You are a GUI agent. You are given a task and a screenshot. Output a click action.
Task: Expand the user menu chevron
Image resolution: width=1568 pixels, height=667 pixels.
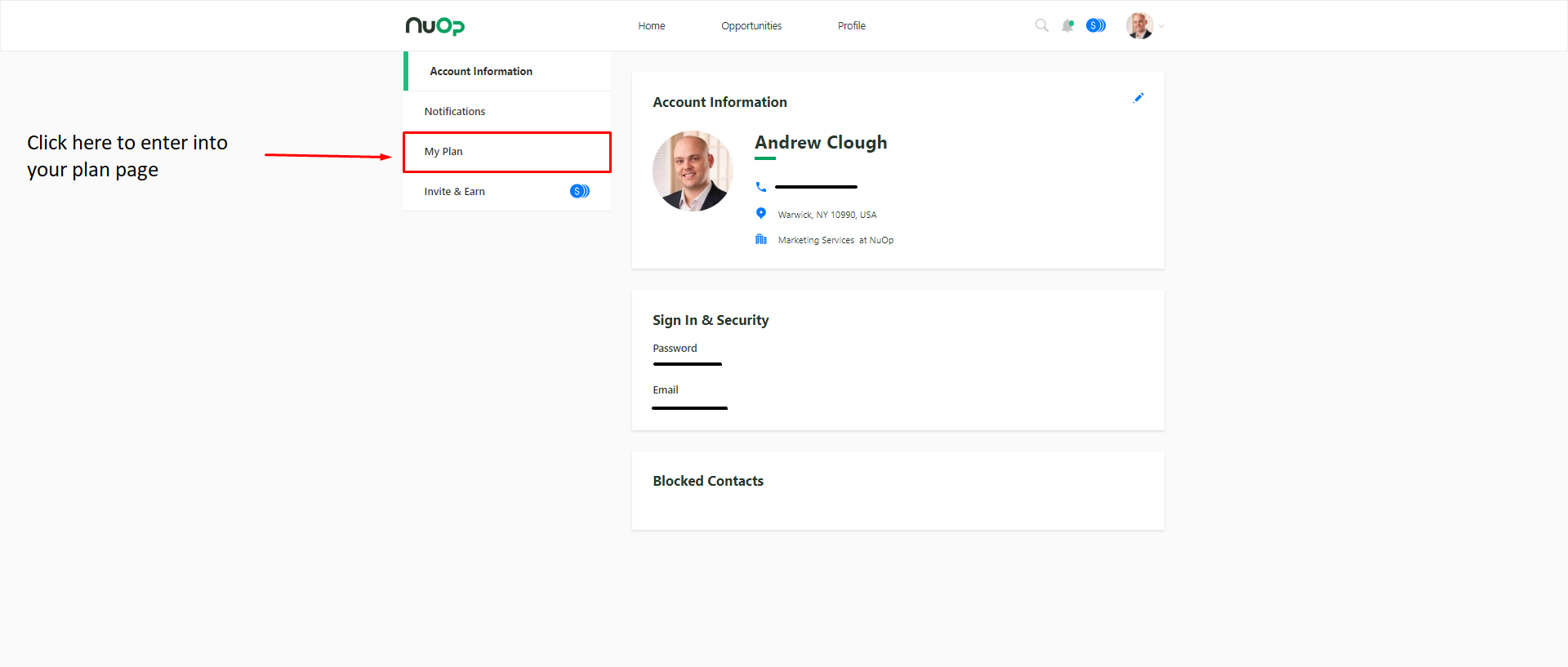(x=1161, y=26)
